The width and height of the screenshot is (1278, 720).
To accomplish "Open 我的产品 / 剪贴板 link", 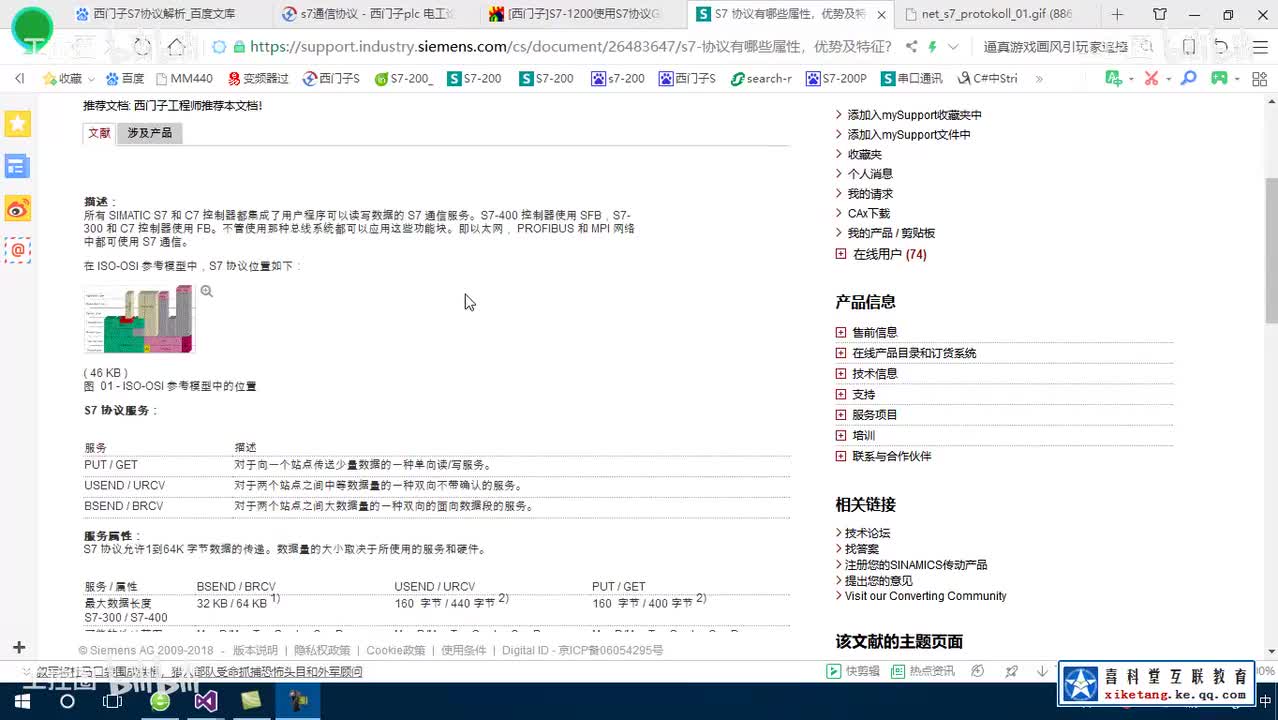I will 891,233.
